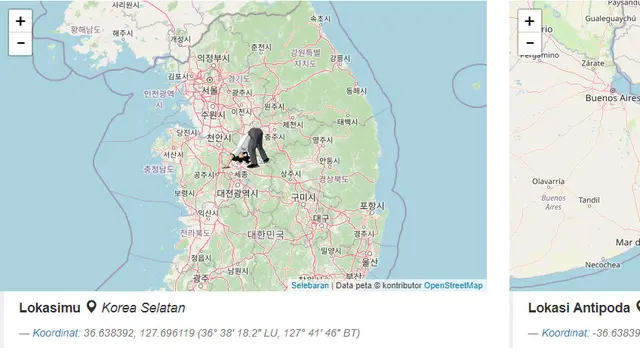Image resolution: width=640 pixels, height=360 pixels.
Task: Click the Koordinat link under Lokasi Antipoda
Action: click(565, 333)
